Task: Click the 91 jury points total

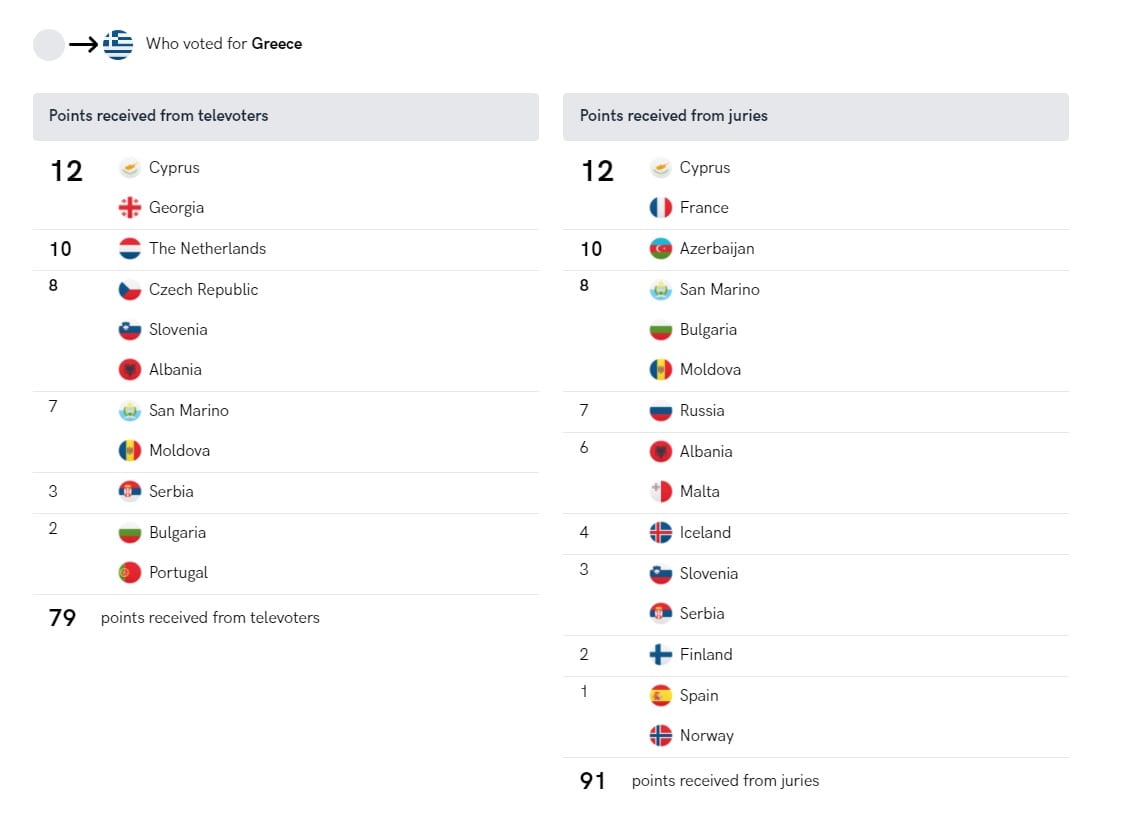Action: tap(593, 781)
